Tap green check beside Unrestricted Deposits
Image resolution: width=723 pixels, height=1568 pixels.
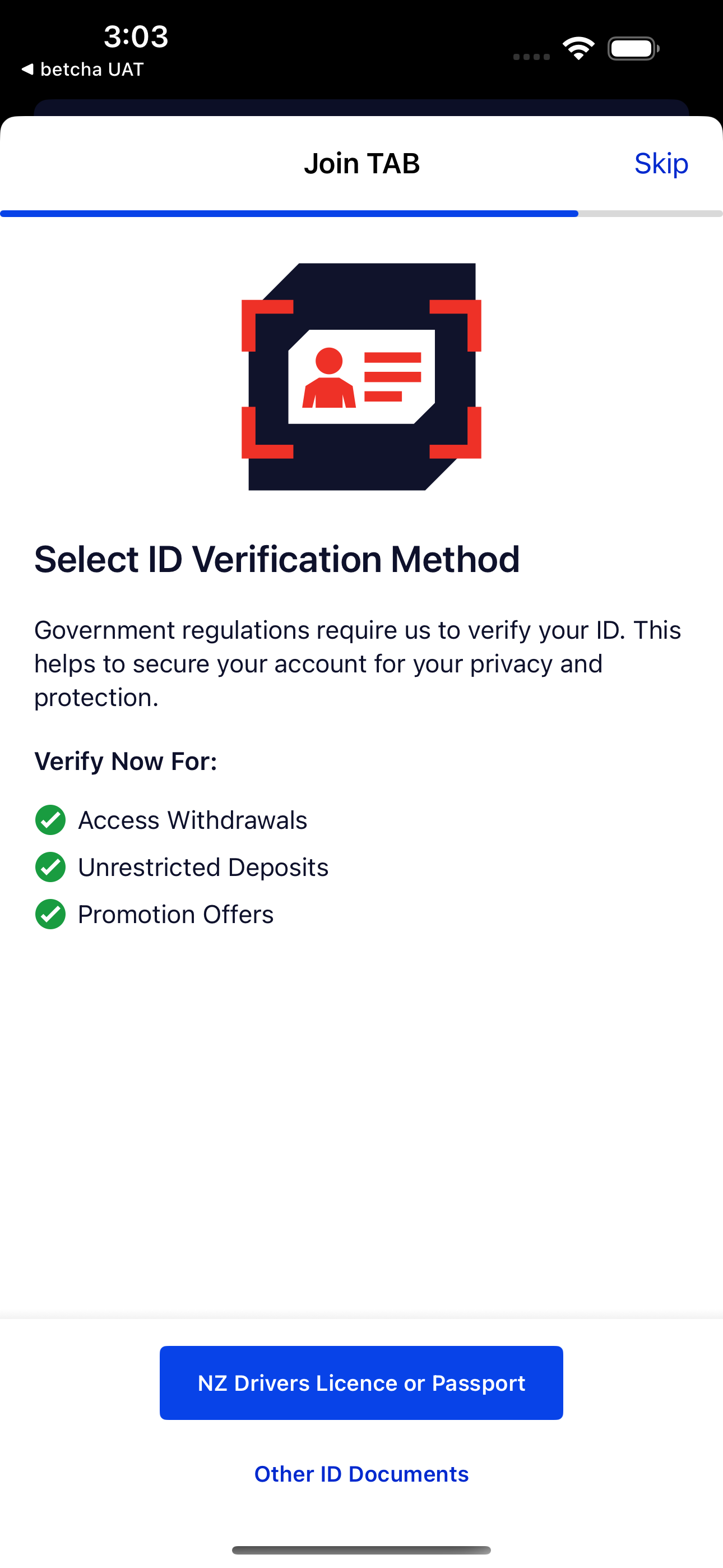[50, 867]
